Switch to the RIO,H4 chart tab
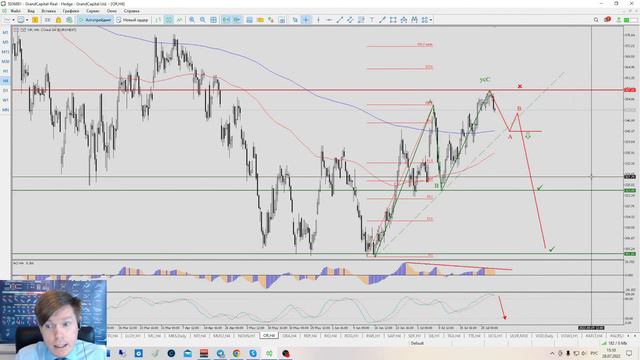 [331, 336]
